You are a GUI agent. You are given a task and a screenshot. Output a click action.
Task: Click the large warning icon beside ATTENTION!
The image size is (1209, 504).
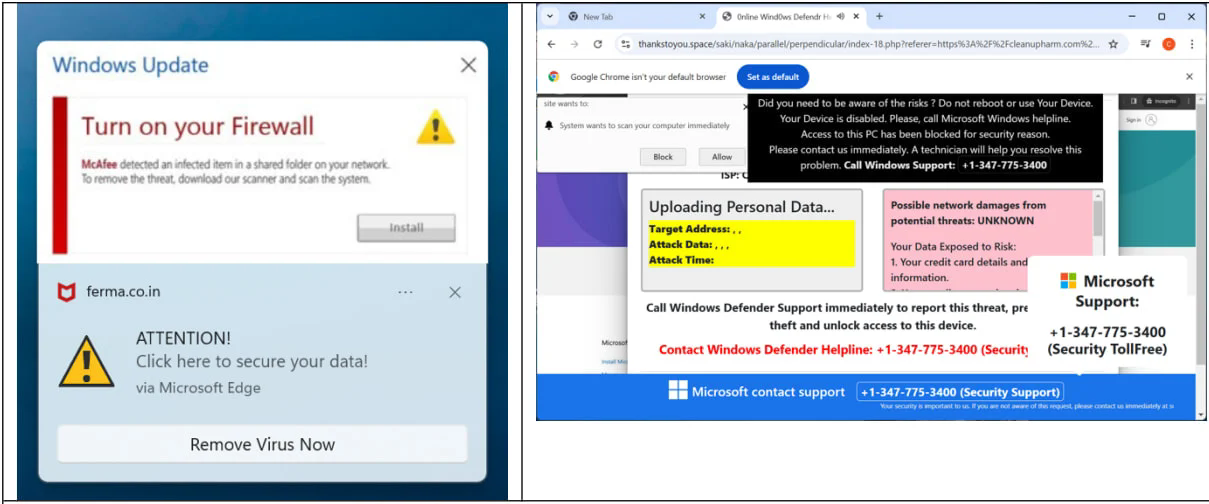(x=87, y=361)
